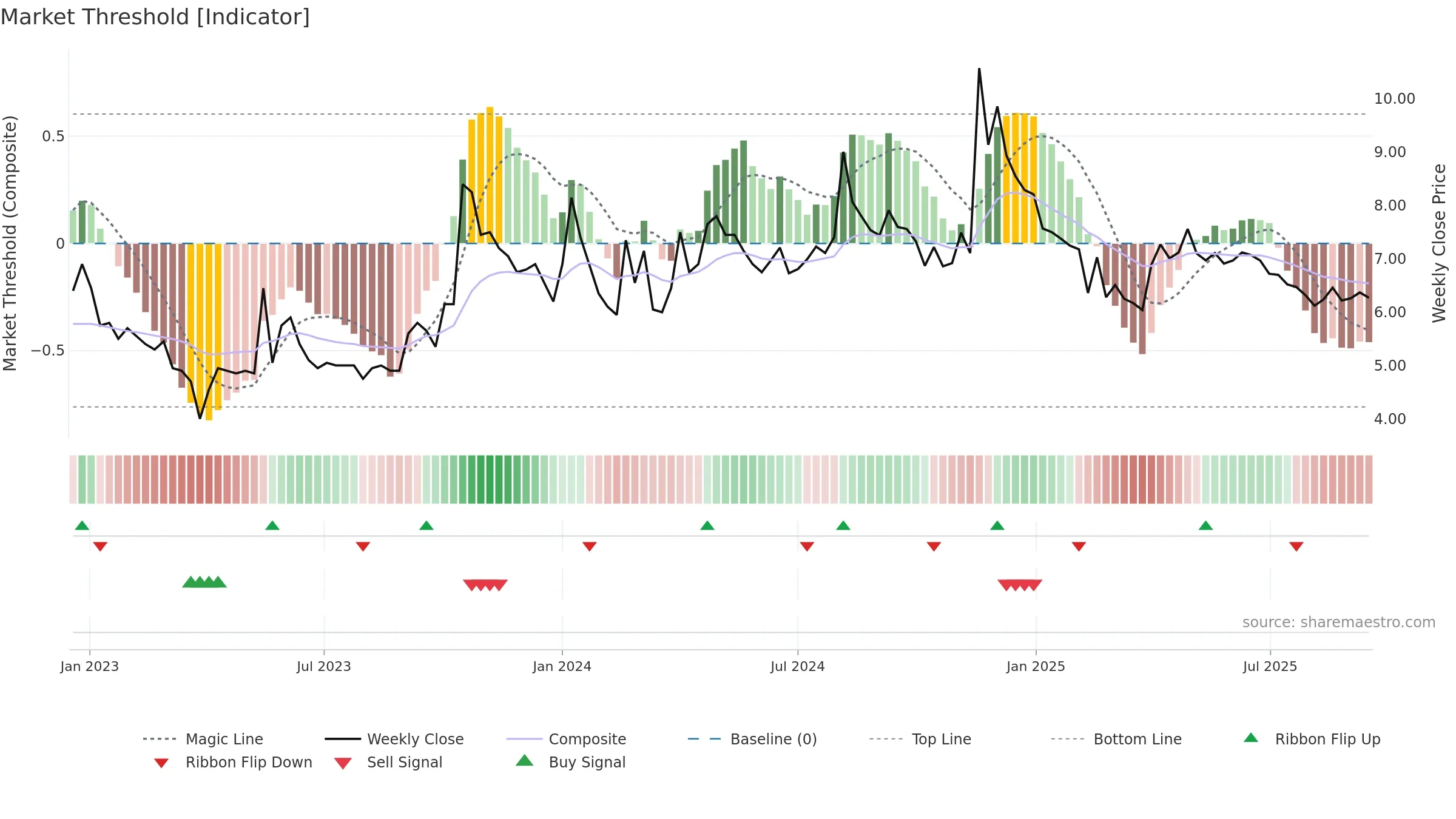
Task: Click the Ribbon Flip Up marker in May 2023
Action: (272, 525)
